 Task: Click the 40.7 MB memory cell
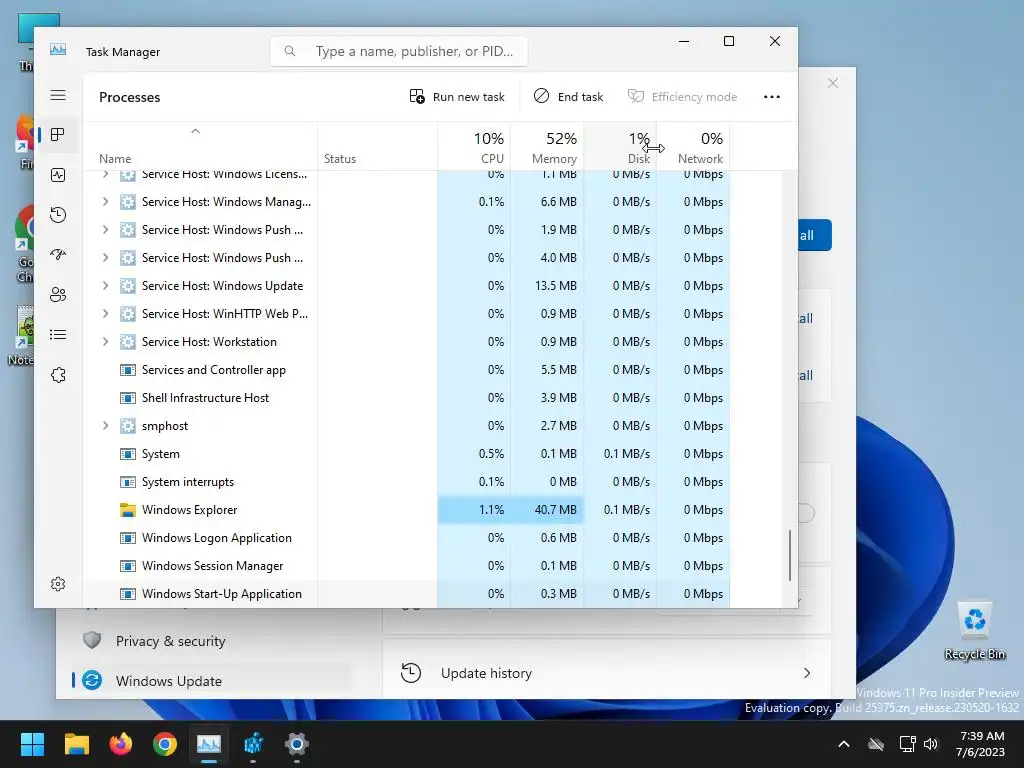547,510
